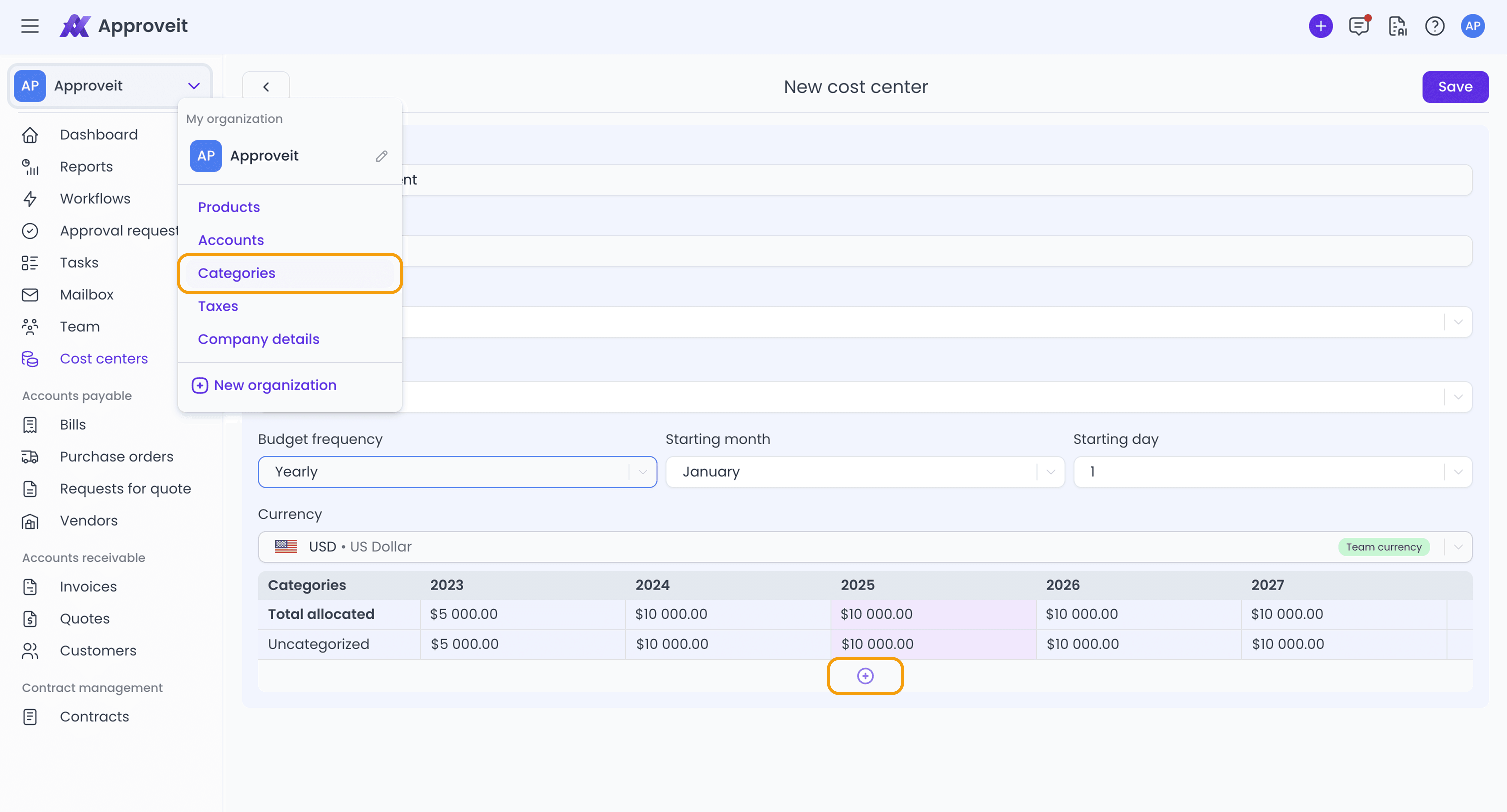Image resolution: width=1507 pixels, height=812 pixels.
Task: Open Customers in sidebar
Action: tap(98, 650)
